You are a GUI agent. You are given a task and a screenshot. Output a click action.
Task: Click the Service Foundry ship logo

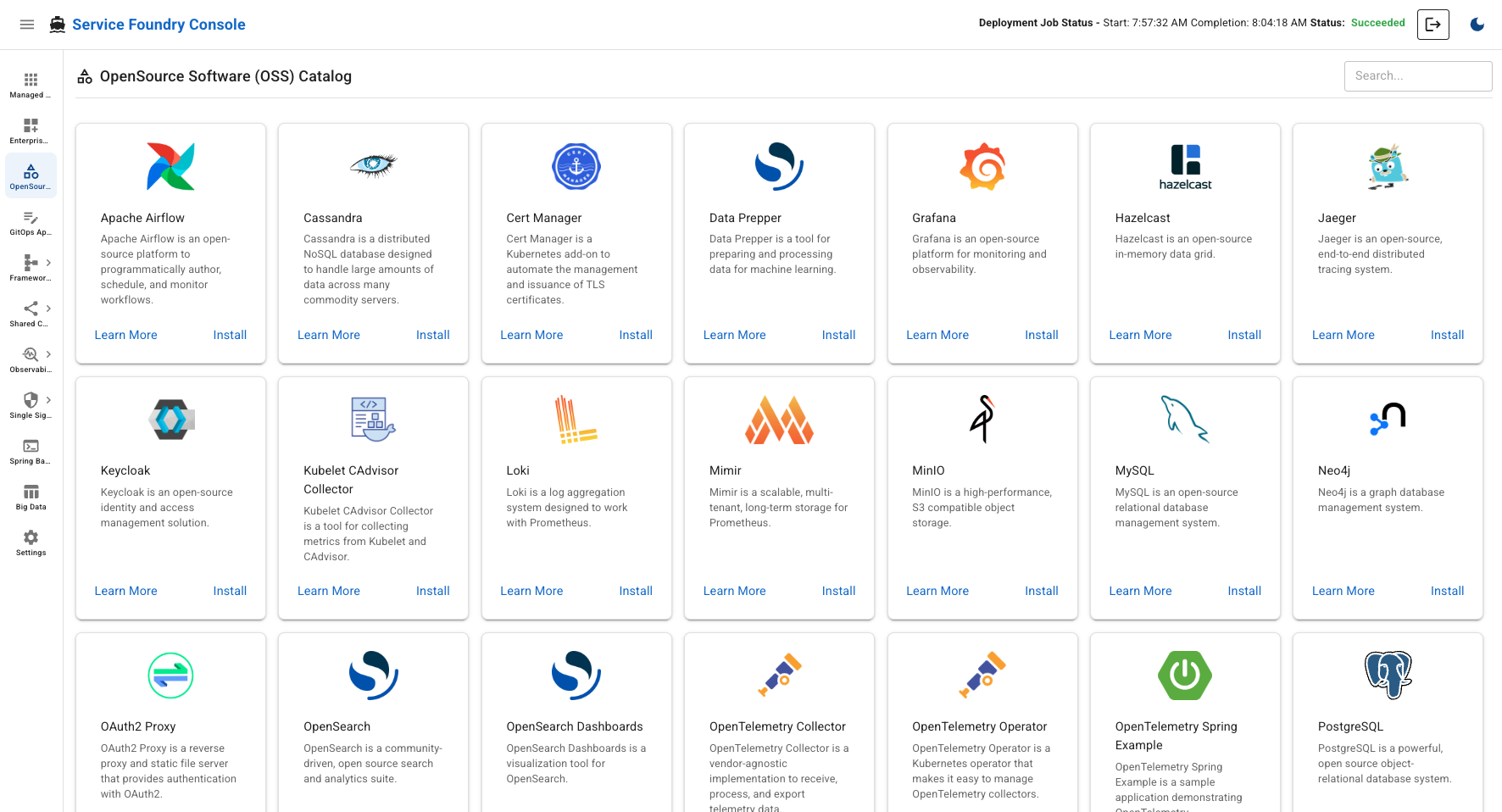[x=58, y=25]
